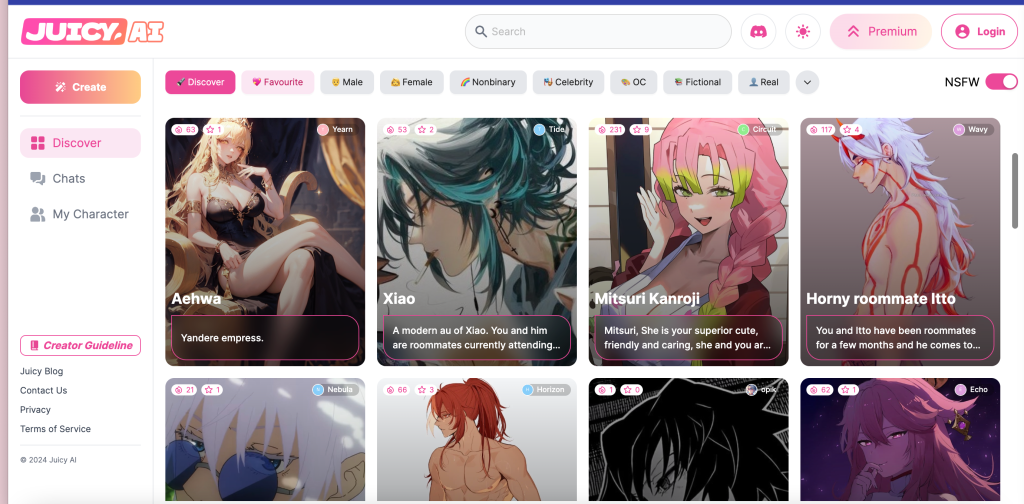Screen dimensions: 1024x504
Task: Expand more category filters with chevron
Action: pyautogui.click(x=807, y=82)
